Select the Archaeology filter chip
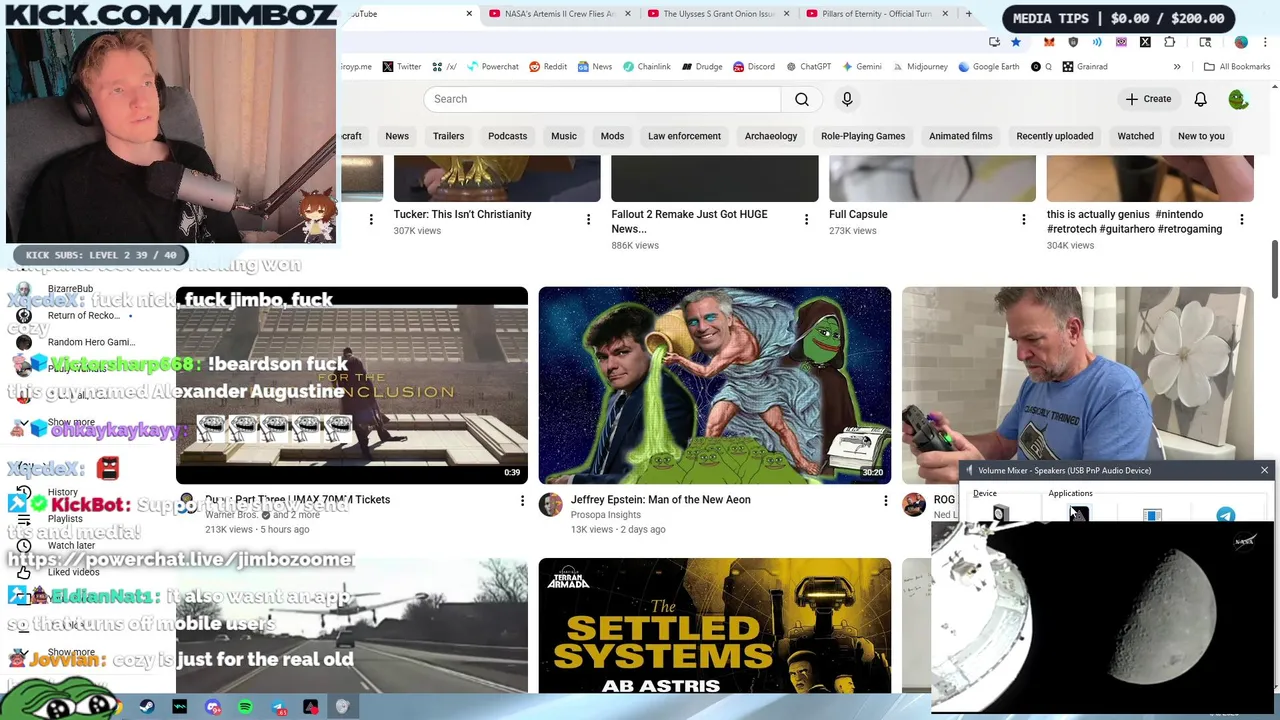1280x720 pixels. pyautogui.click(x=771, y=136)
